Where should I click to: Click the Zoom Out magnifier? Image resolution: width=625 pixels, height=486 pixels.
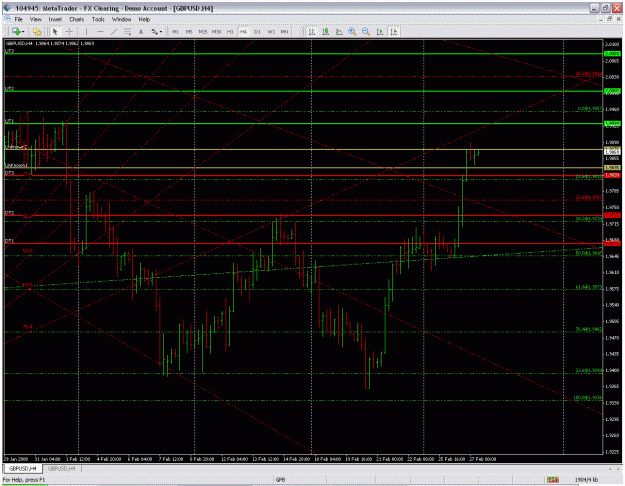pyautogui.click(x=366, y=31)
